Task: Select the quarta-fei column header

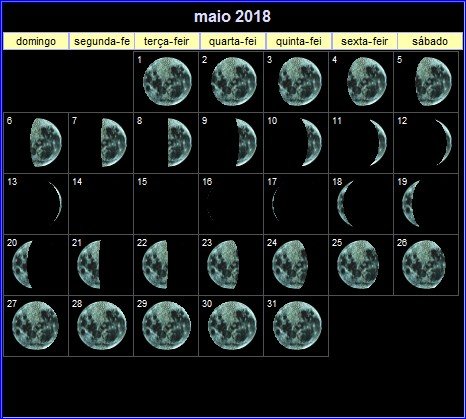Action: pos(233,41)
